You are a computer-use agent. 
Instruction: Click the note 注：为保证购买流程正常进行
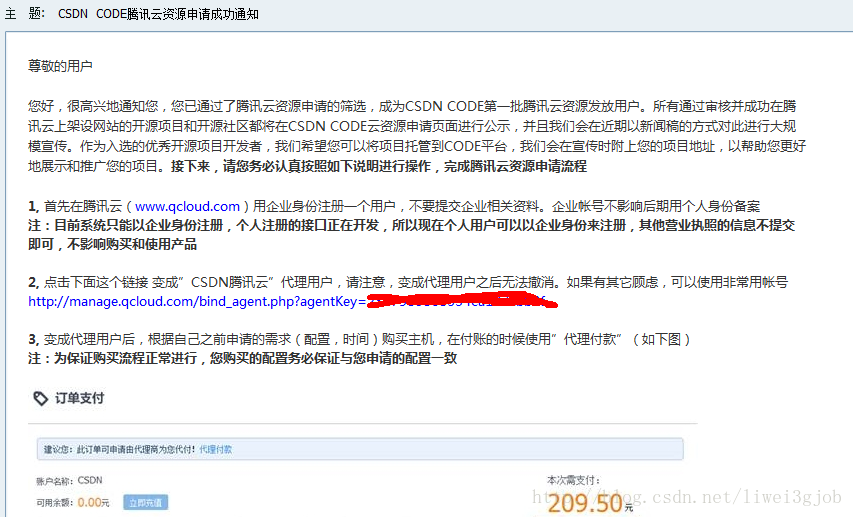pyautogui.click(x=243, y=358)
